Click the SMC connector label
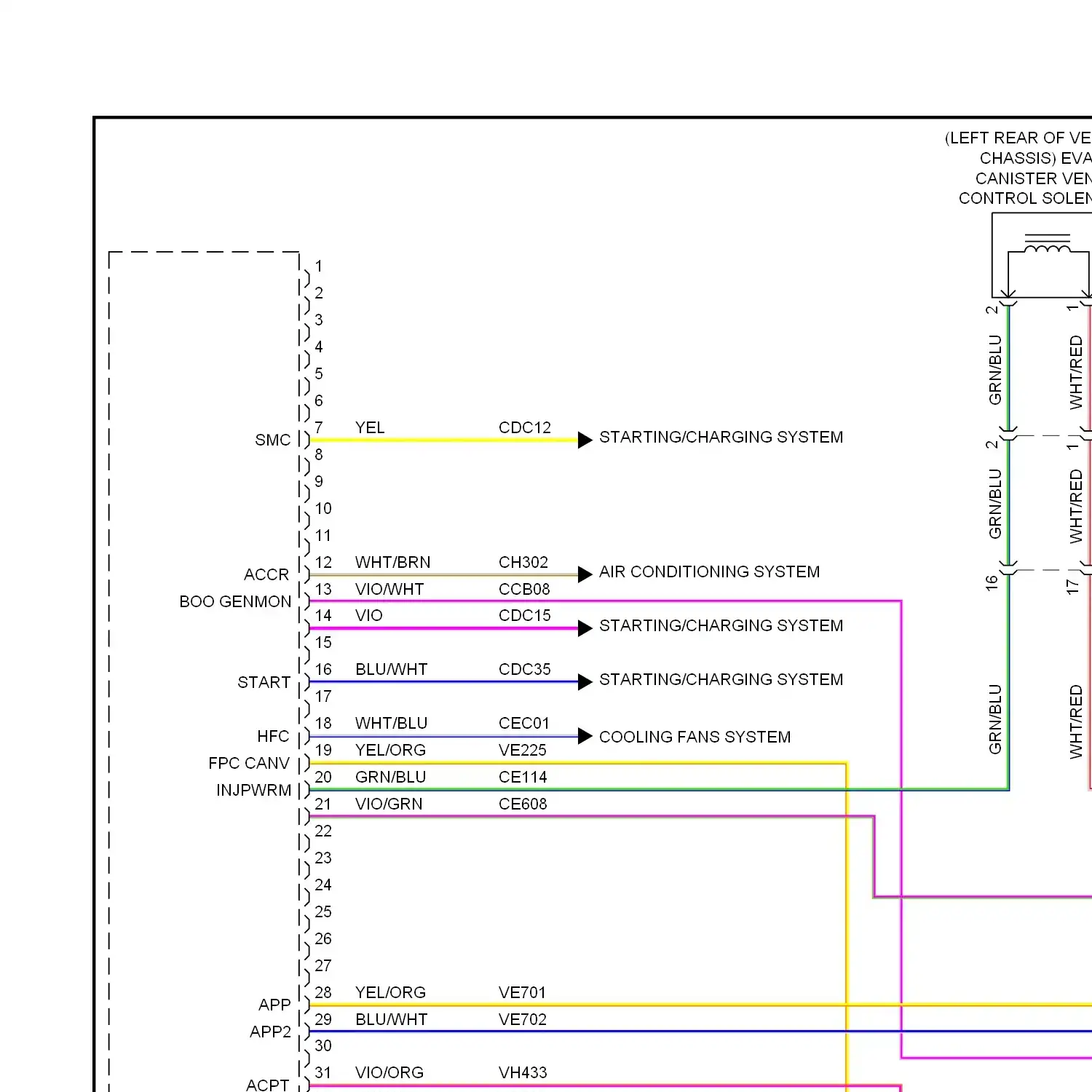The width and height of the screenshot is (1092, 1092). pos(272,440)
